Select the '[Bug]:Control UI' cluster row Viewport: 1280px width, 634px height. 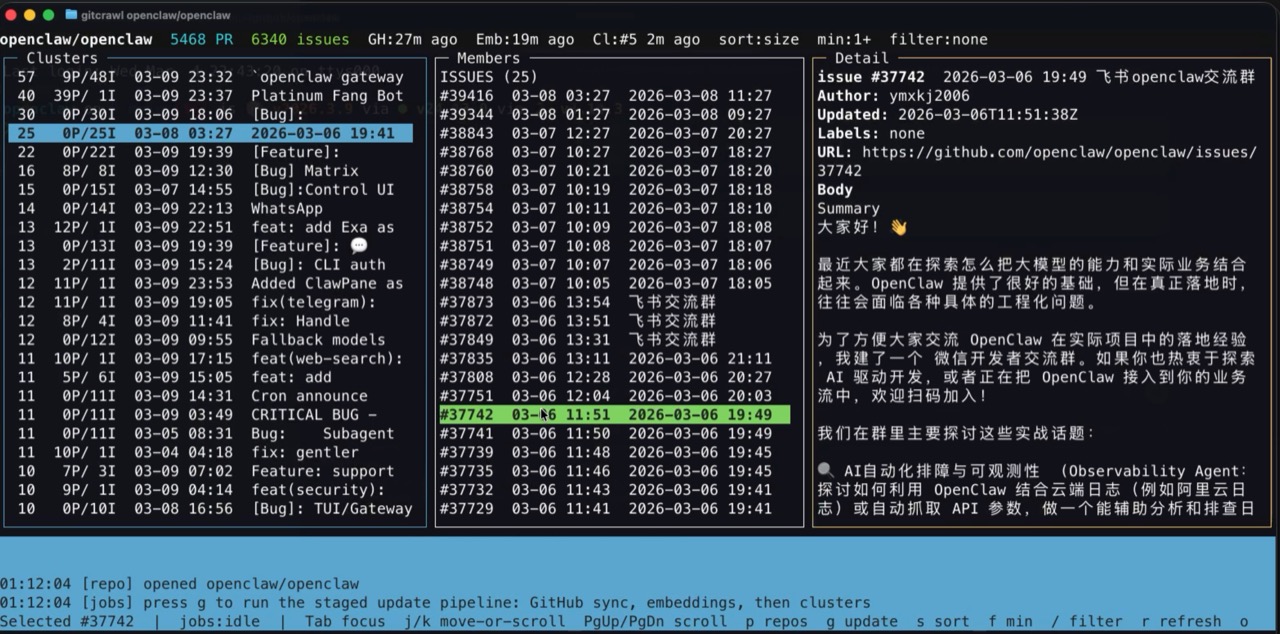coord(210,190)
